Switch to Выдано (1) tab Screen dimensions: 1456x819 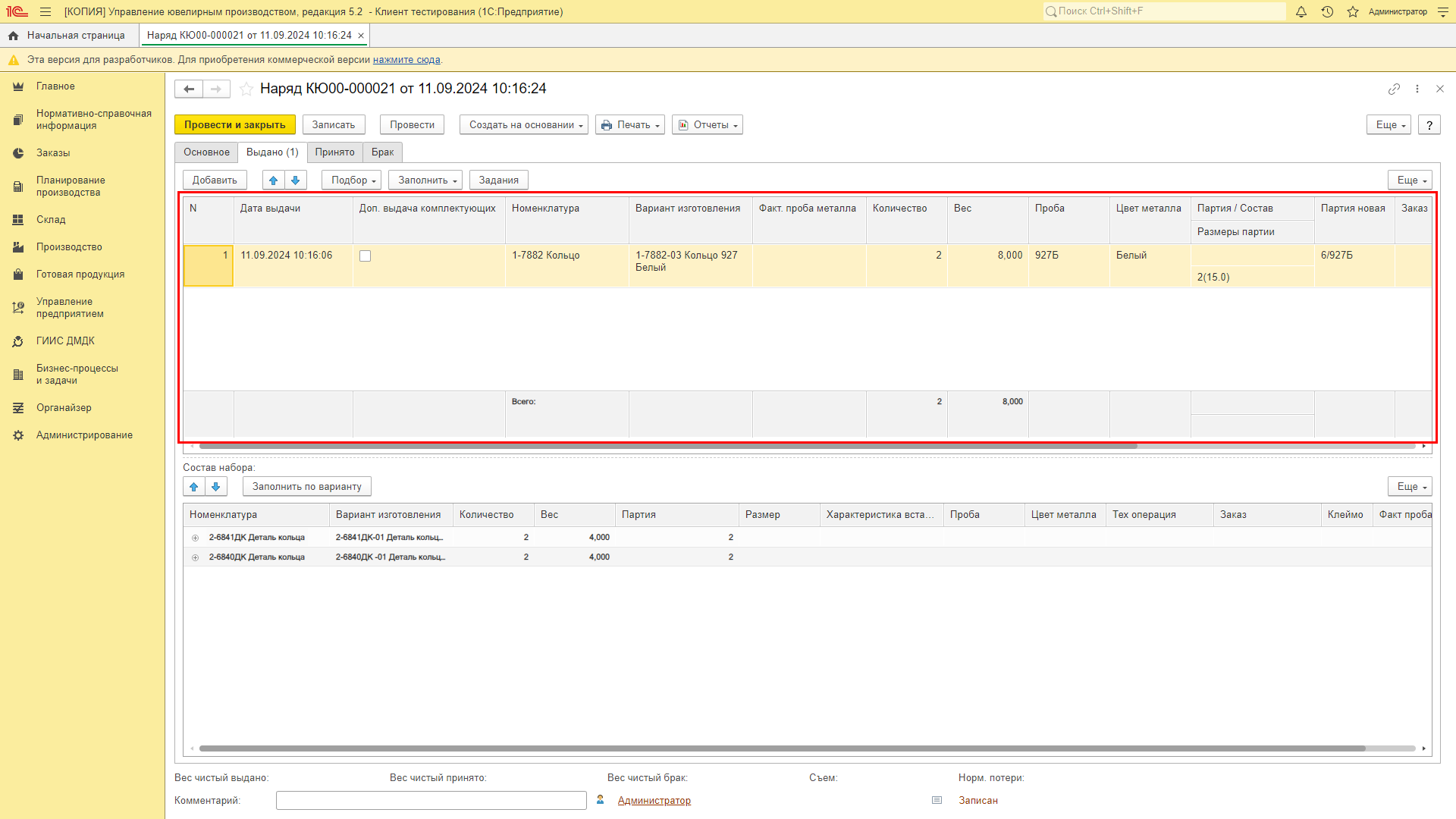click(272, 152)
